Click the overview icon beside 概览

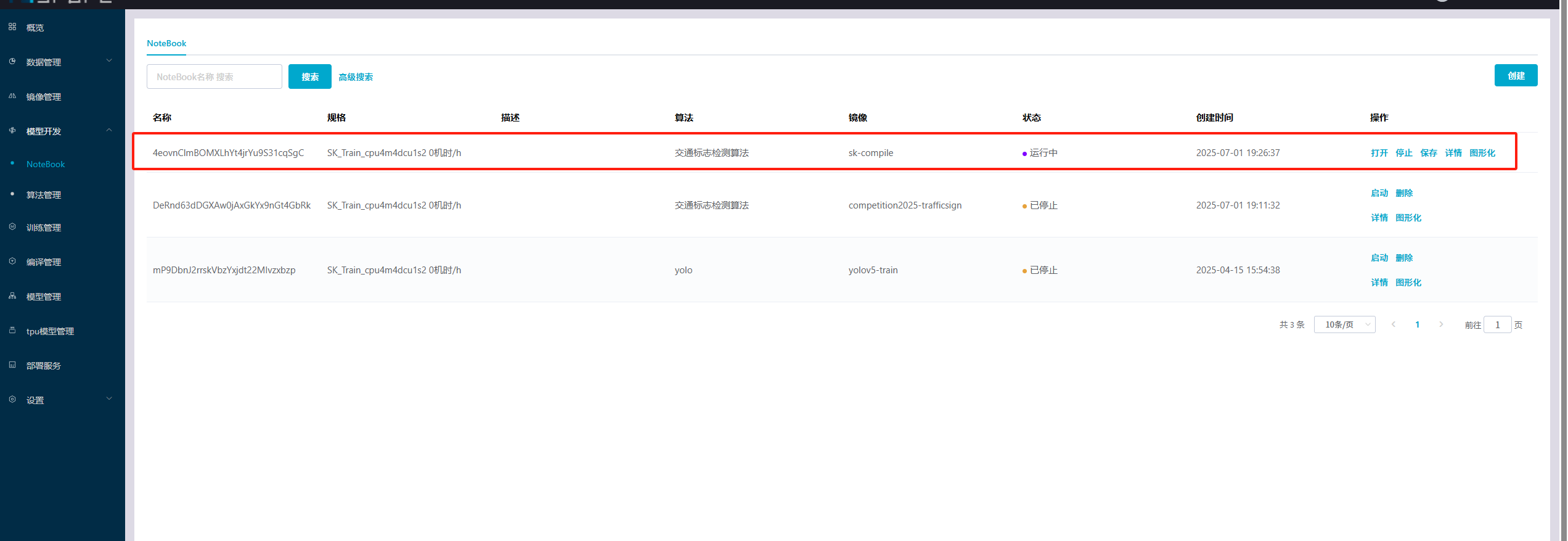tap(12, 27)
